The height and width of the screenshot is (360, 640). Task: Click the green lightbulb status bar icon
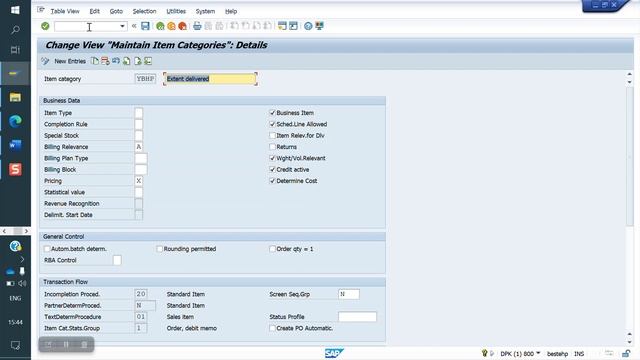tap(484, 353)
